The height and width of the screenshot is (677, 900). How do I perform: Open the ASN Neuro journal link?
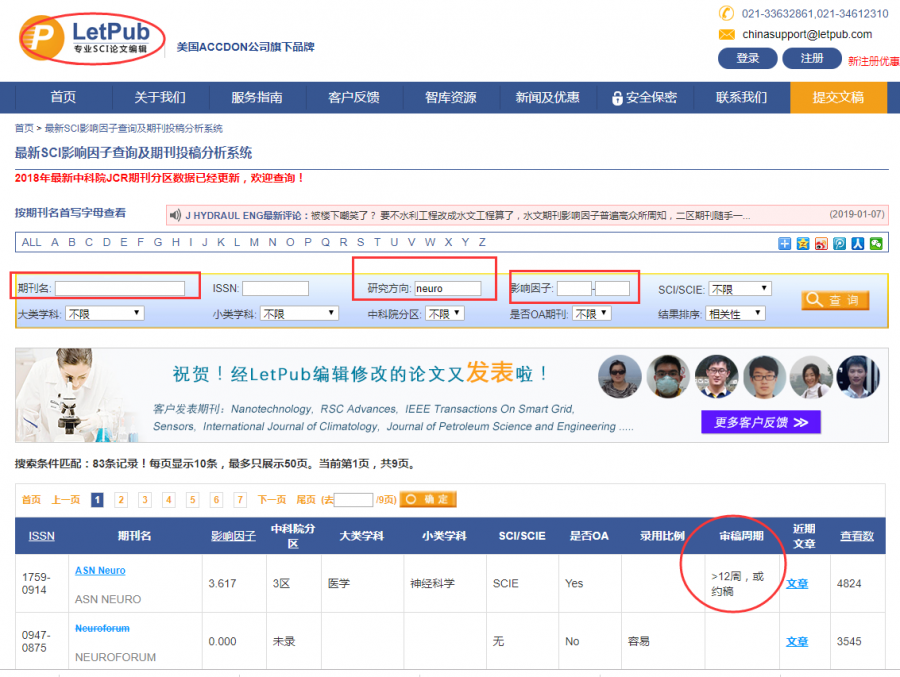click(x=100, y=570)
